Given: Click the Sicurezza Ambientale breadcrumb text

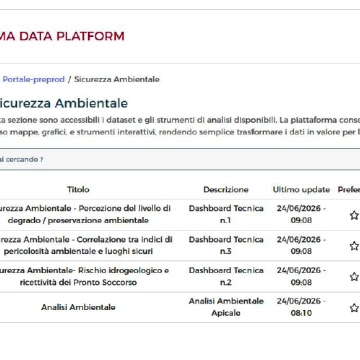Looking at the screenshot, I should [x=117, y=79].
